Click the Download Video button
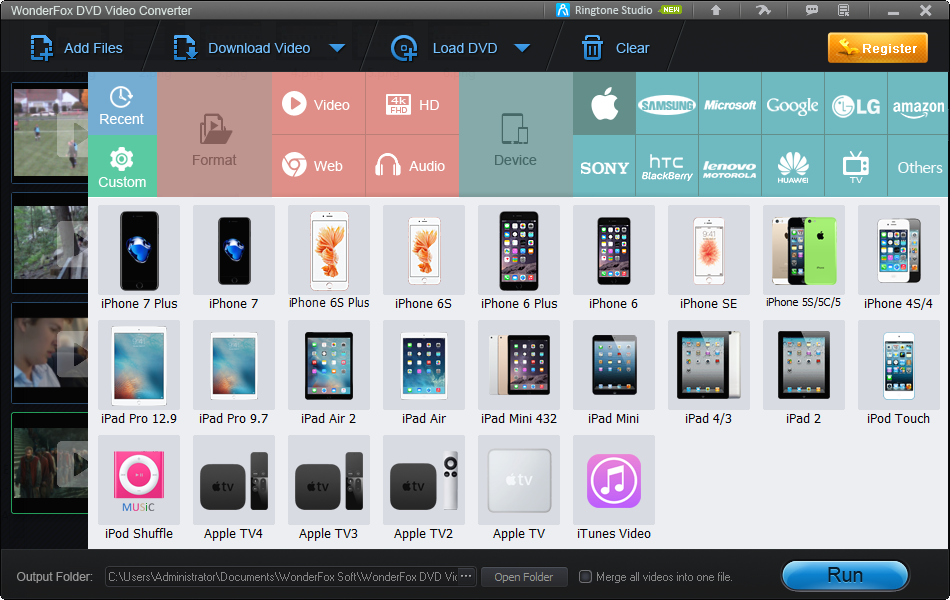Image resolution: width=950 pixels, height=600 pixels. point(242,48)
